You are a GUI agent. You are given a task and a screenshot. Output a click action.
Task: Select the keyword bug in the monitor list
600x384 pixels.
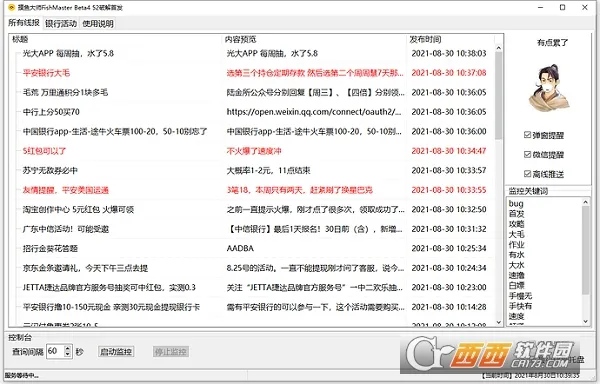coord(516,203)
